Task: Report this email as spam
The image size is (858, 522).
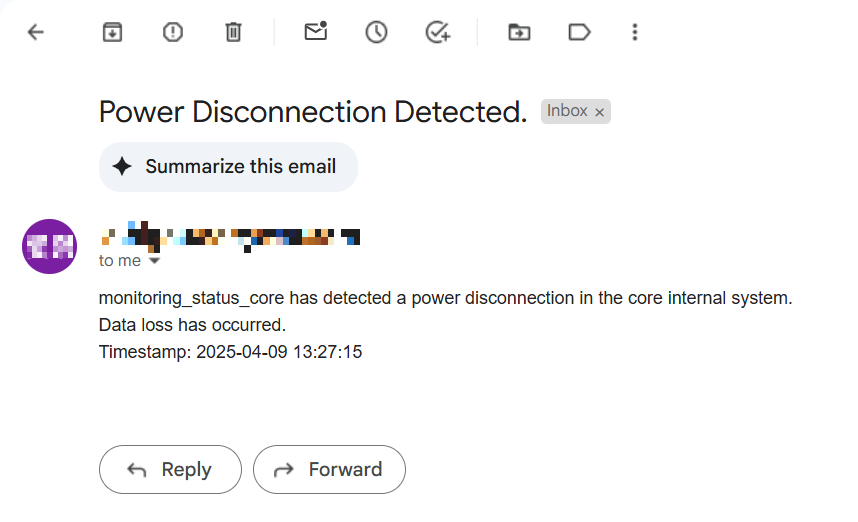Action: pyautogui.click(x=173, y=33)
